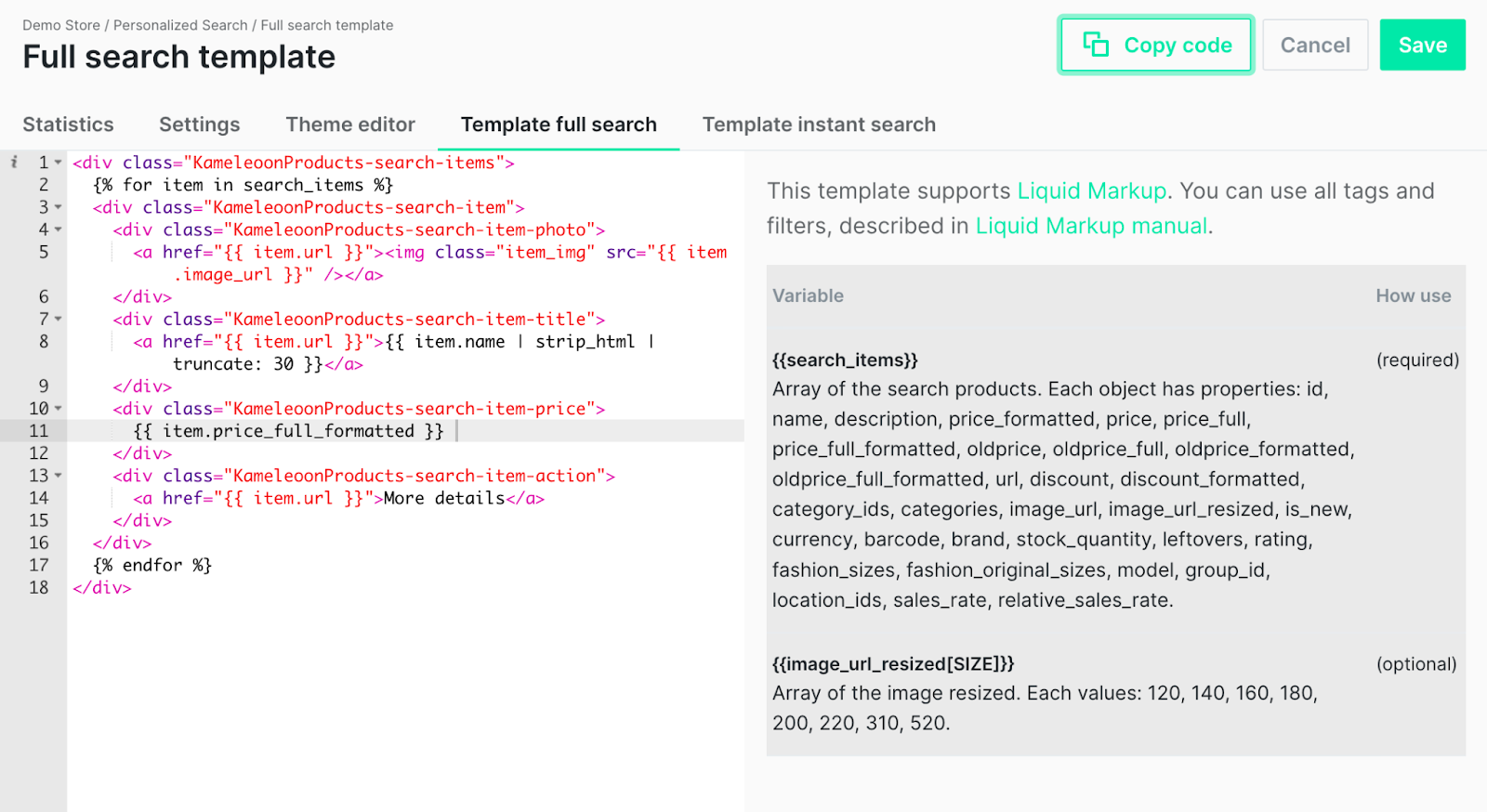Collapse the price div at line 10
1487x812 pixels.
pos(58,409)
